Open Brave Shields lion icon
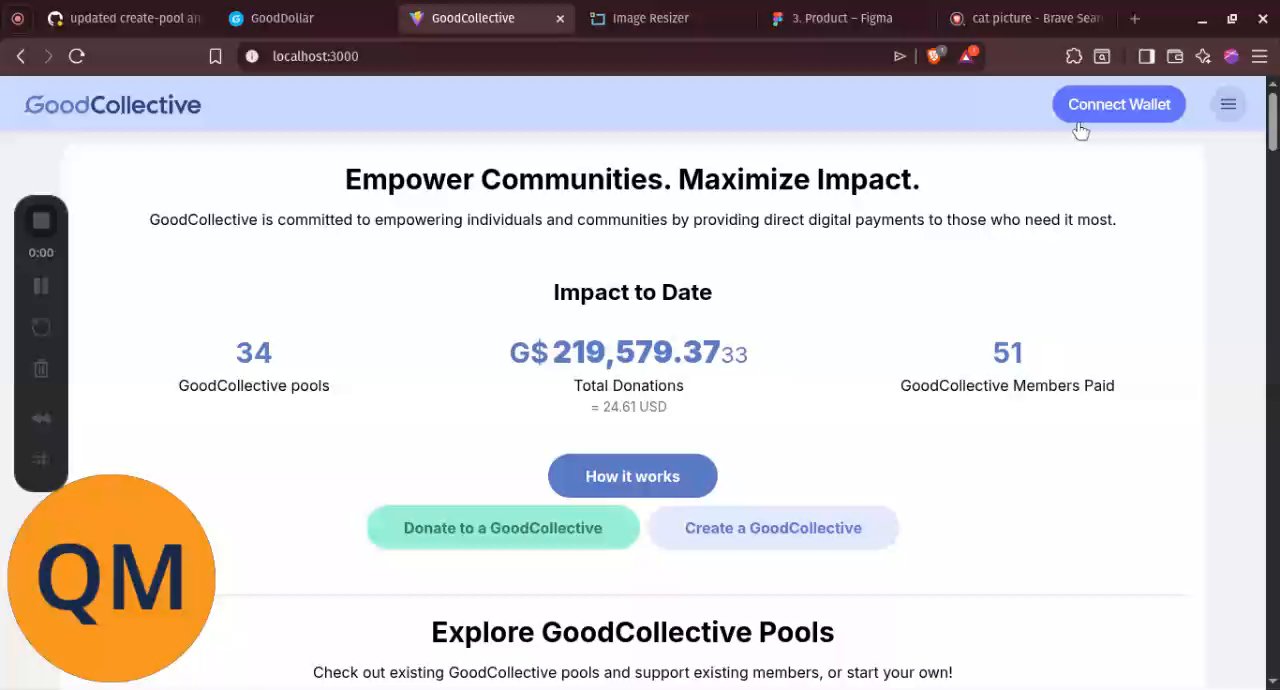Viewport: 1280px width, 690px height. pyautogui.click(x=935, y=56)
